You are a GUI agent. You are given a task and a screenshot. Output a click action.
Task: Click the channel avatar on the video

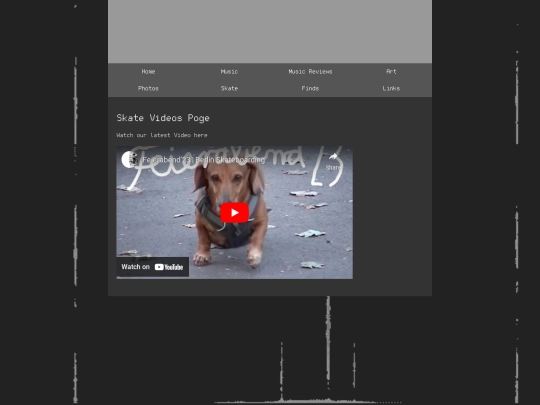click(x=129, y=160)
